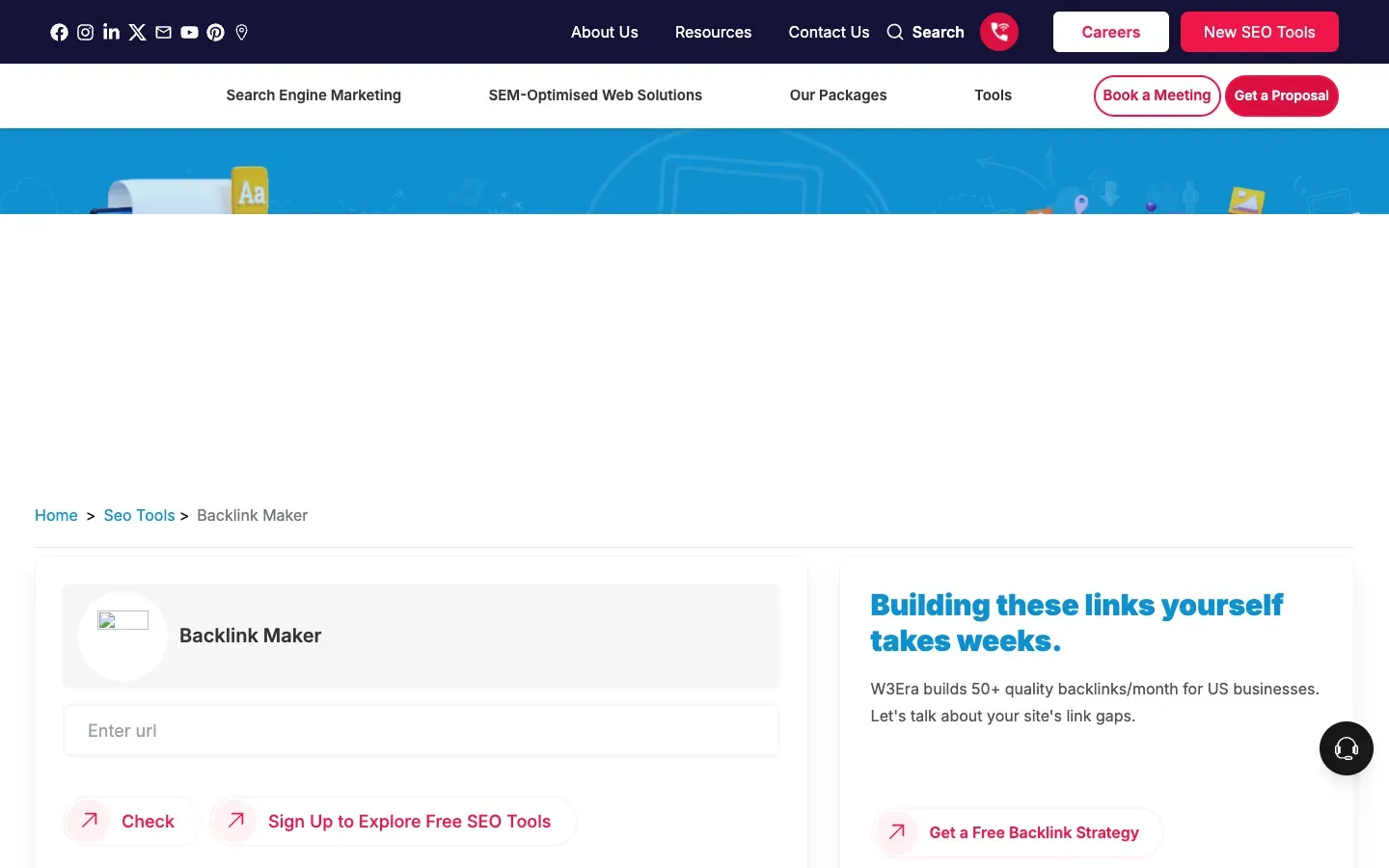The width and height of the screenshot is (1389, 868).
Task: Open the Facebook social icon
Action: [x=59, y=32]
